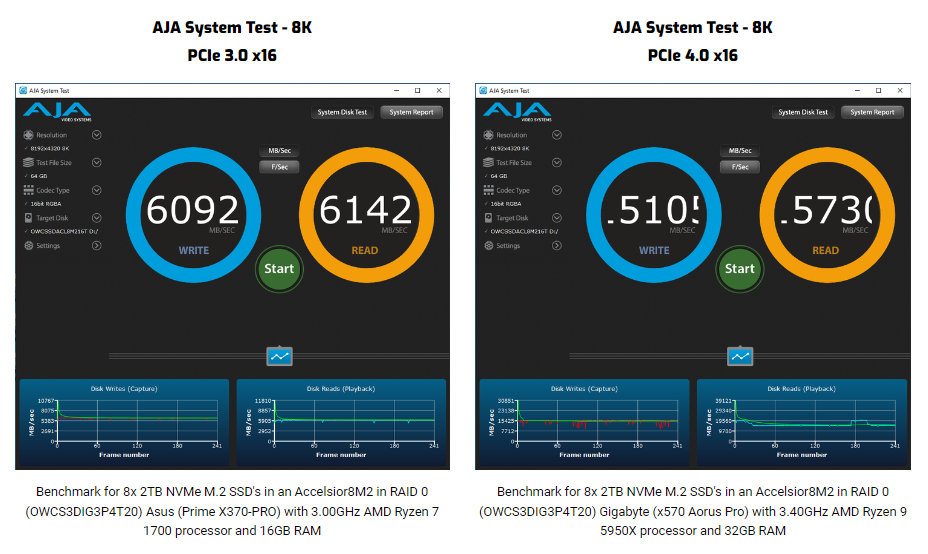Click Disk Writes (Capture) graph in PCIe 4.0 window
This screenshot has width=928, height=554.
(x=585, y=423)
